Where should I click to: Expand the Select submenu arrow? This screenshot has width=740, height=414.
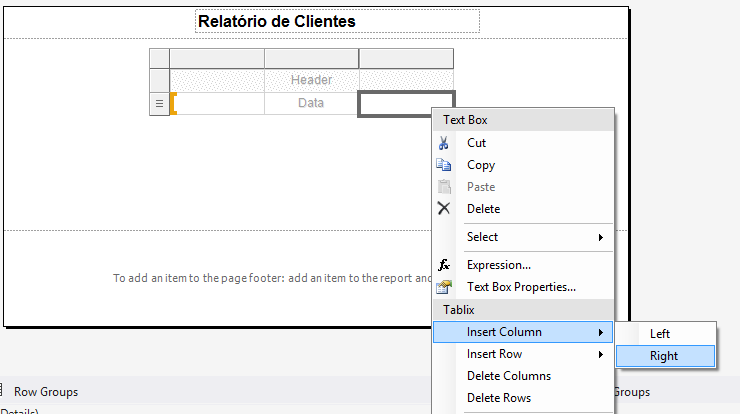[601, 237]
